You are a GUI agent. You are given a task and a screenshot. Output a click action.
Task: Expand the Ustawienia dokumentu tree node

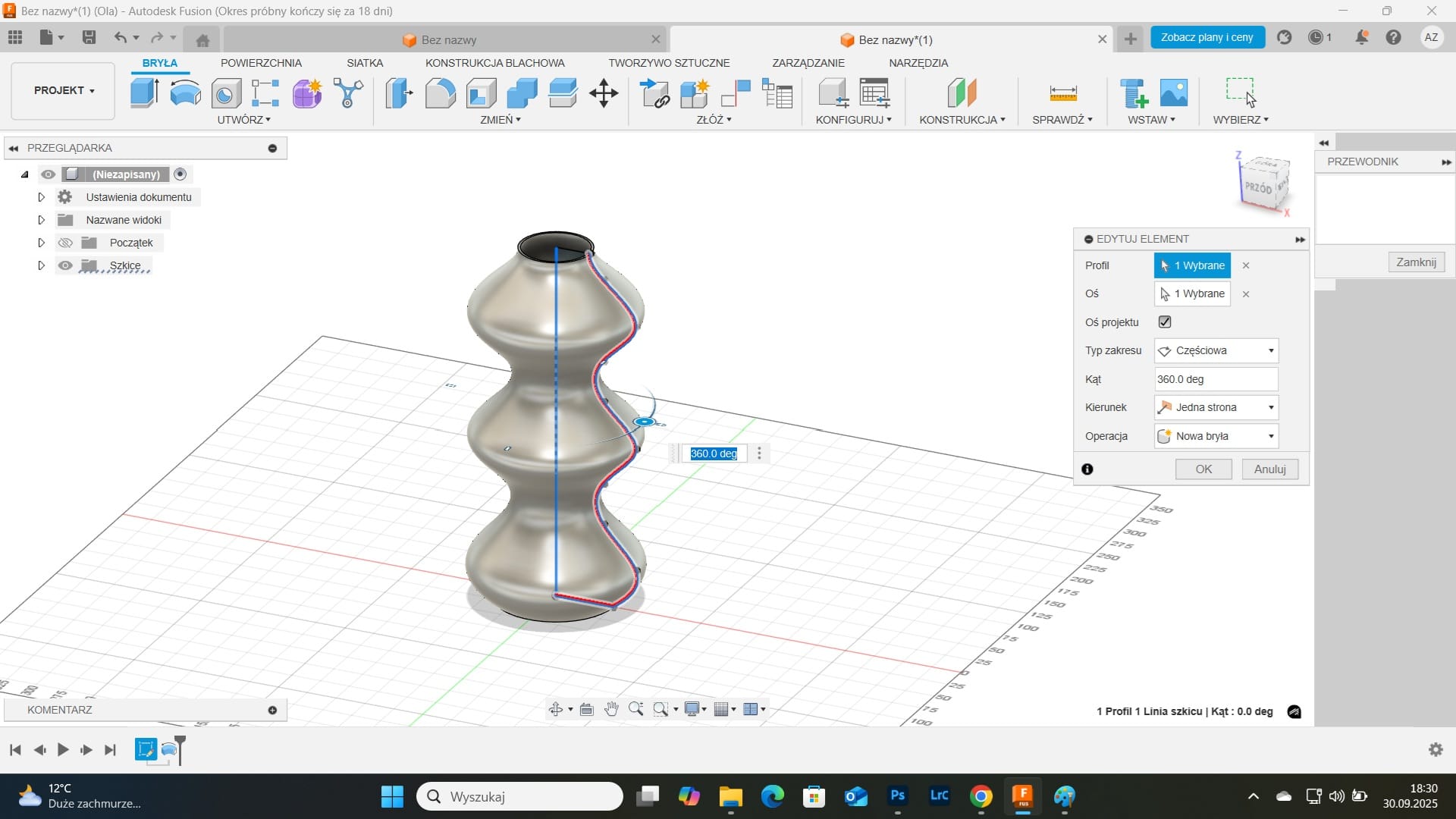coord(42,197)
